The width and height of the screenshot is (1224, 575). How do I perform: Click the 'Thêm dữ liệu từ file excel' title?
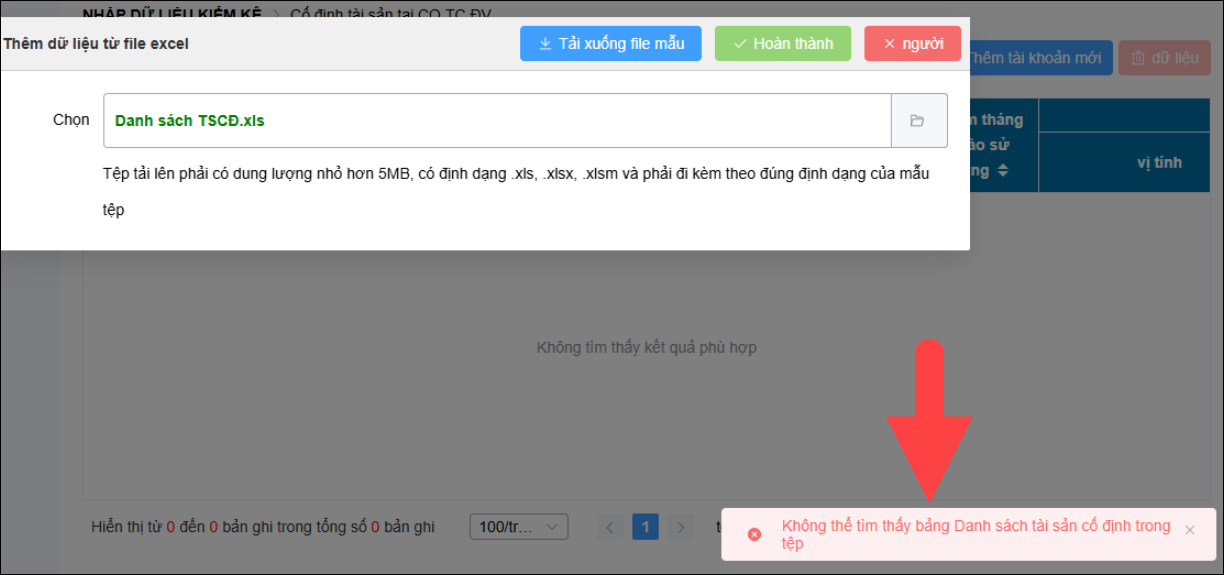[x=96, y=44]
